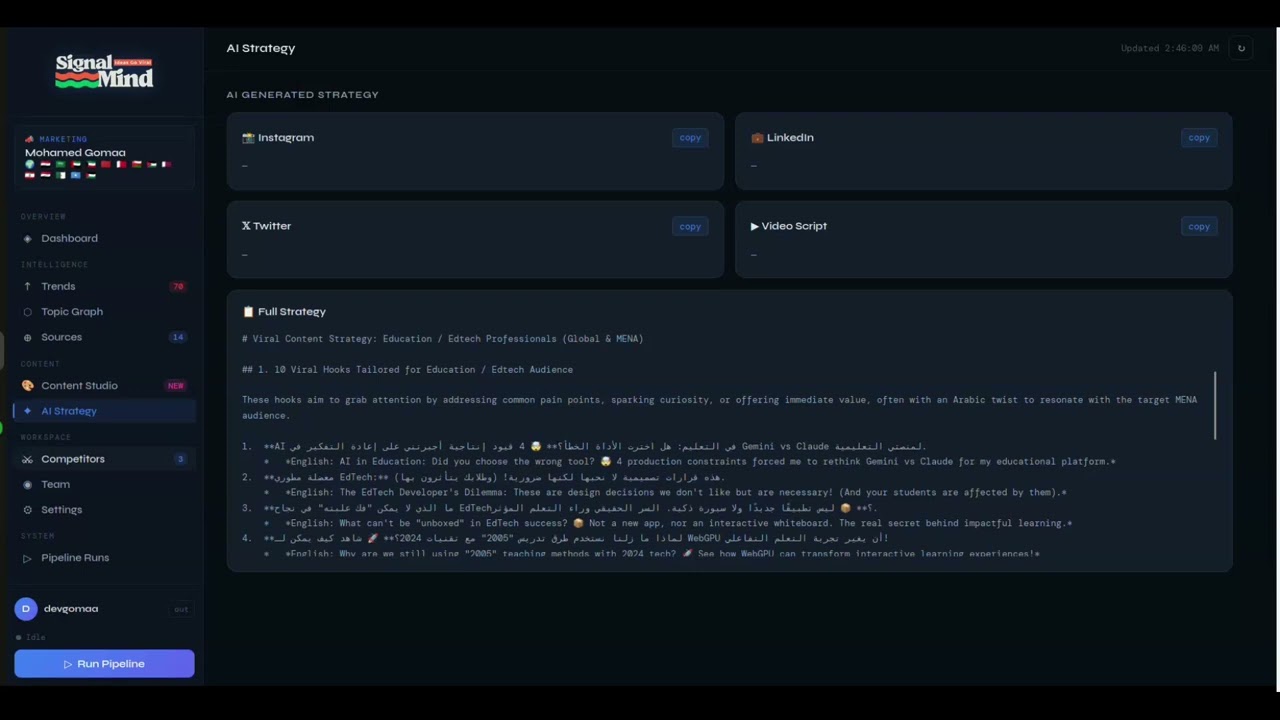
Task: Click the Pipeline Runs play icon
Action: pyautogui.click(x=27, y=558)
